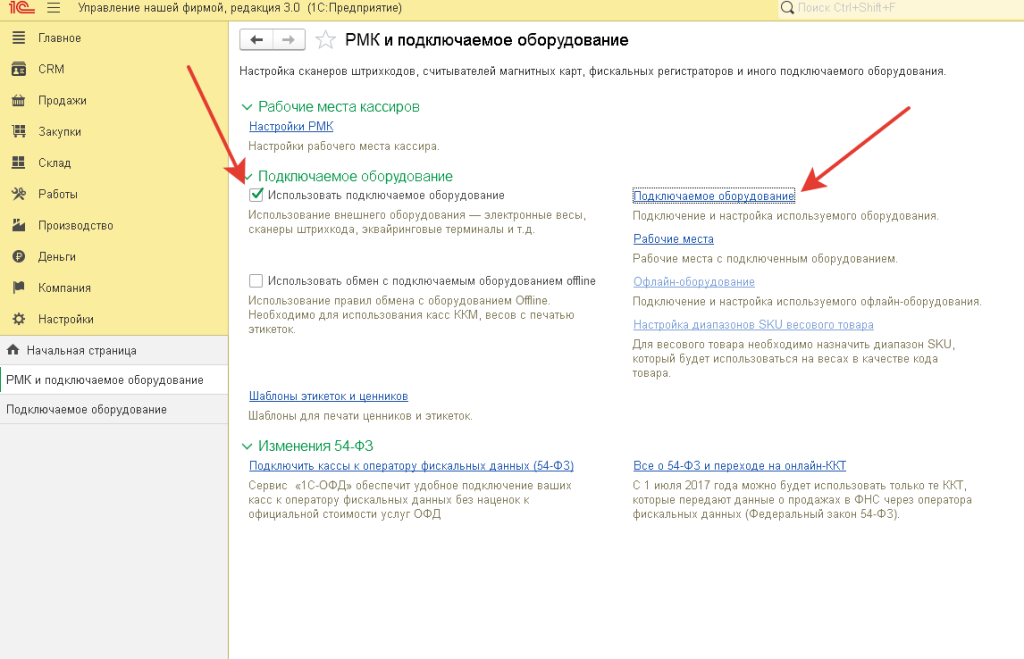The image size is (1024, 659).
Task: Click the search magnifier icon
Action: (788, 8)
